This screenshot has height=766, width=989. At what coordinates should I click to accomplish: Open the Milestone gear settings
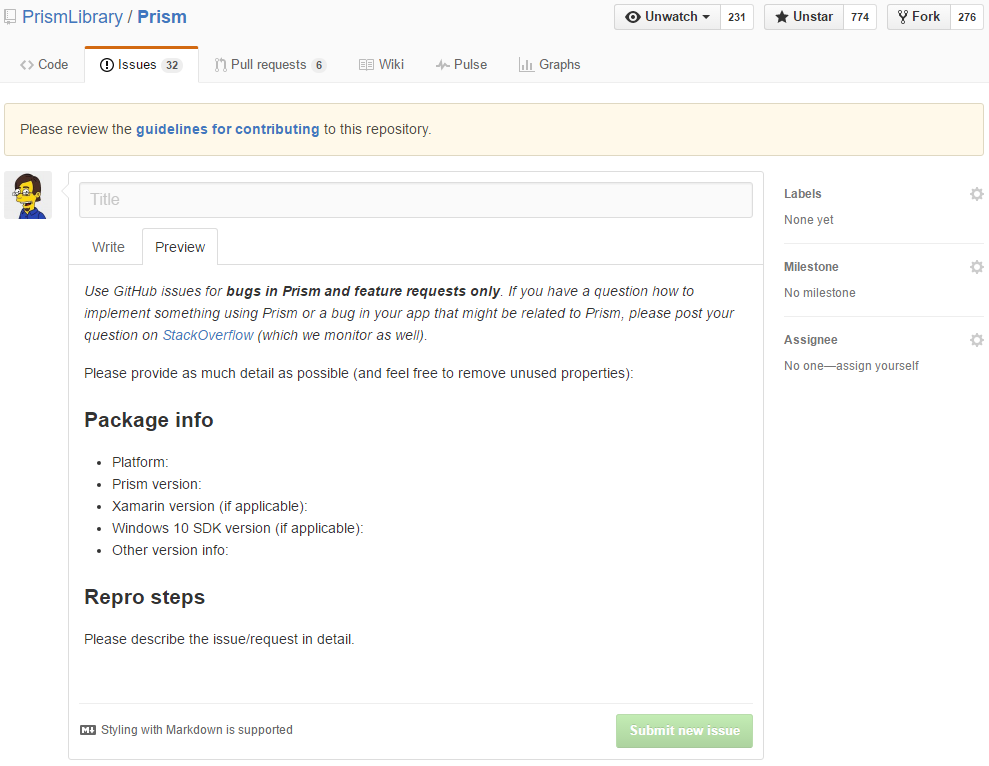[976, 267]
